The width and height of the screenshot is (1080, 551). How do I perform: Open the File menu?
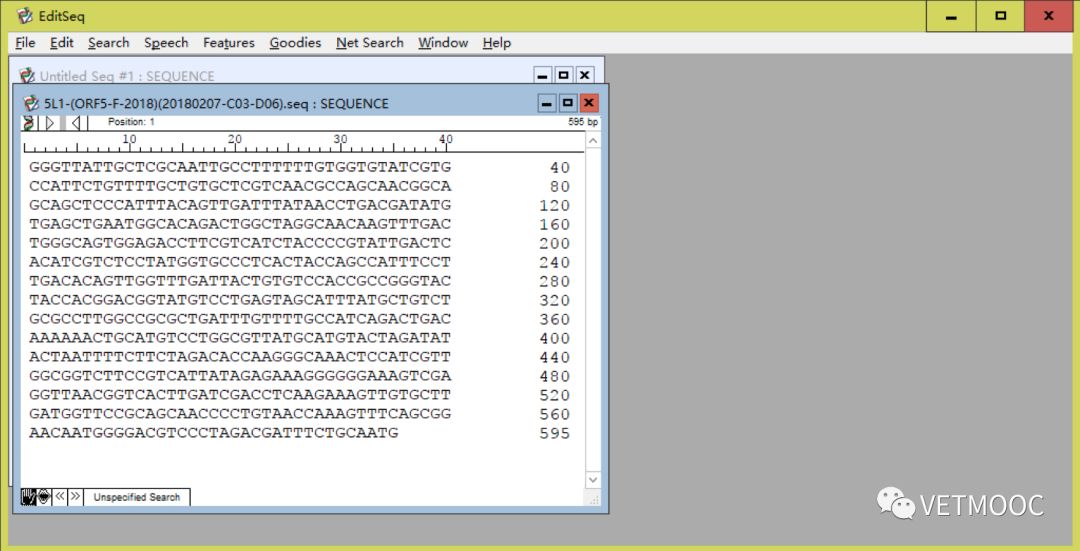click(25, 43)
